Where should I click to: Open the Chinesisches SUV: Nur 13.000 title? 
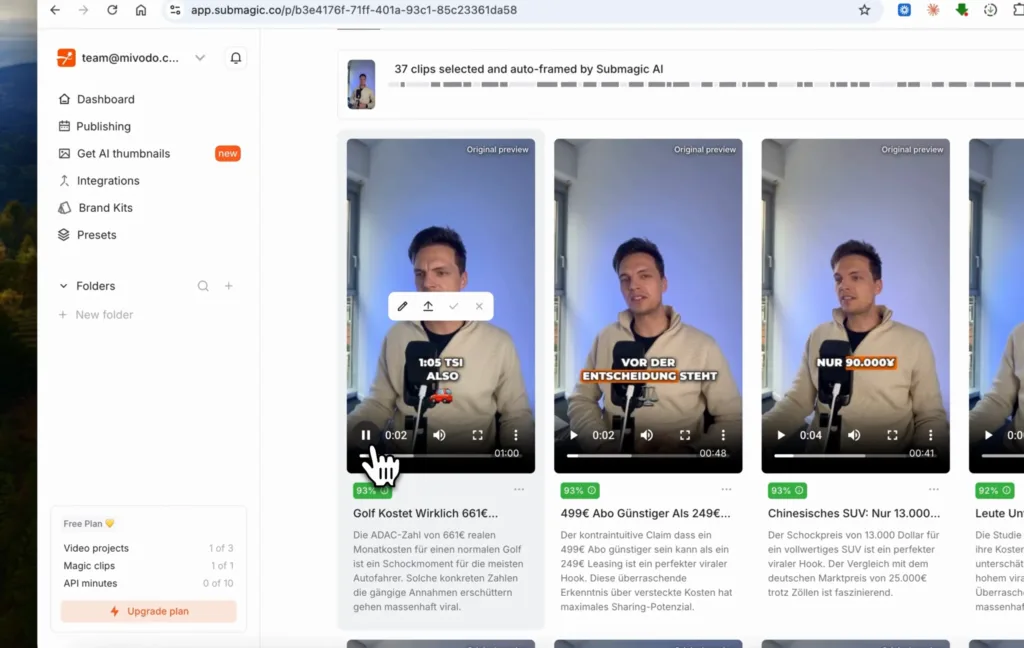(854, 513)
